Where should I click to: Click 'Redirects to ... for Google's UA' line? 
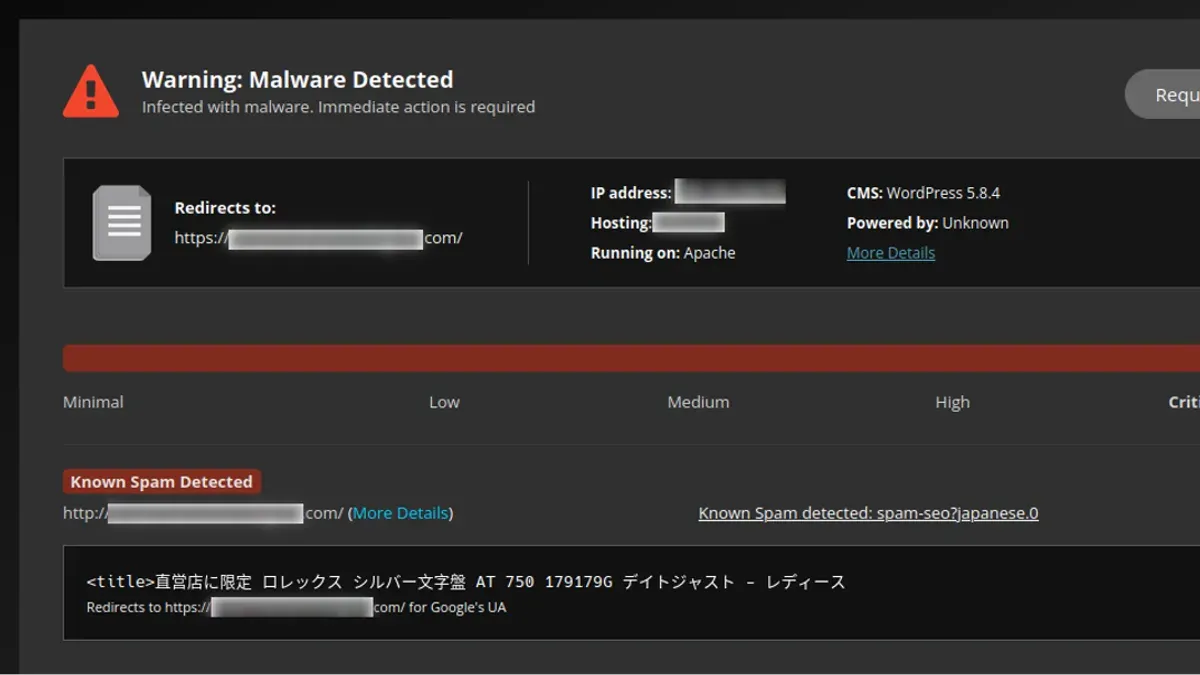[296, 607]
